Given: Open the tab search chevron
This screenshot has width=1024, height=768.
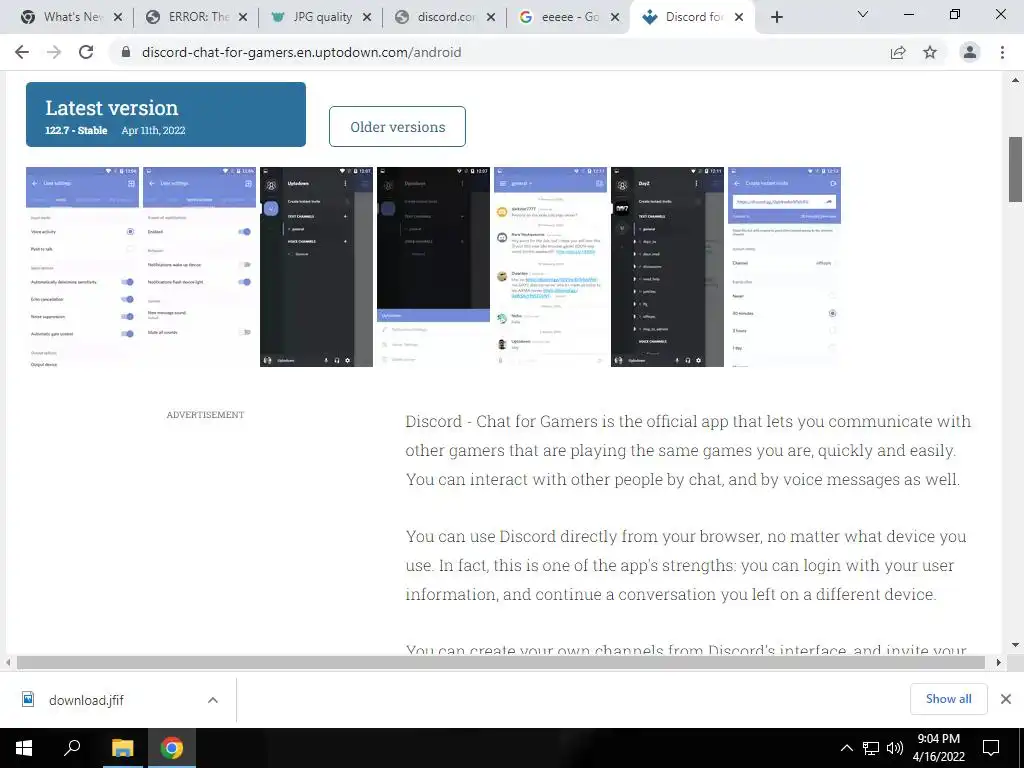Looking at the screenshot, I should point(863,14).
